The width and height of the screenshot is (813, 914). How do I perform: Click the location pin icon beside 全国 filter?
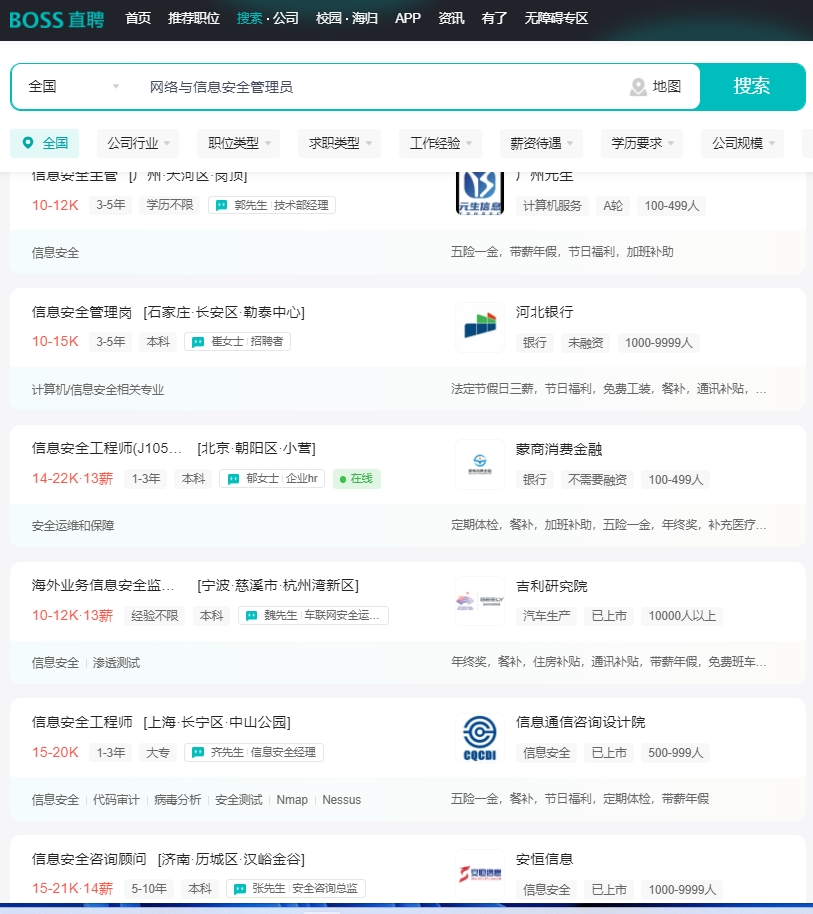point(27,143)
